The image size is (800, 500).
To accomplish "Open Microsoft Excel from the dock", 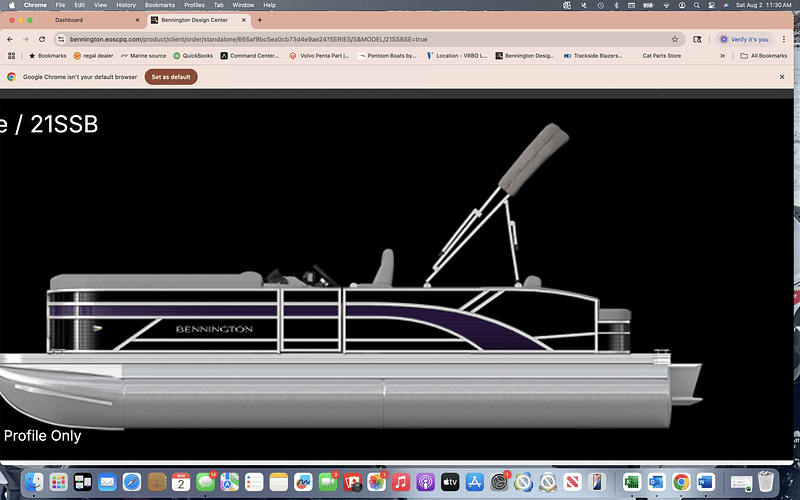I will click(x=632, y=482).
